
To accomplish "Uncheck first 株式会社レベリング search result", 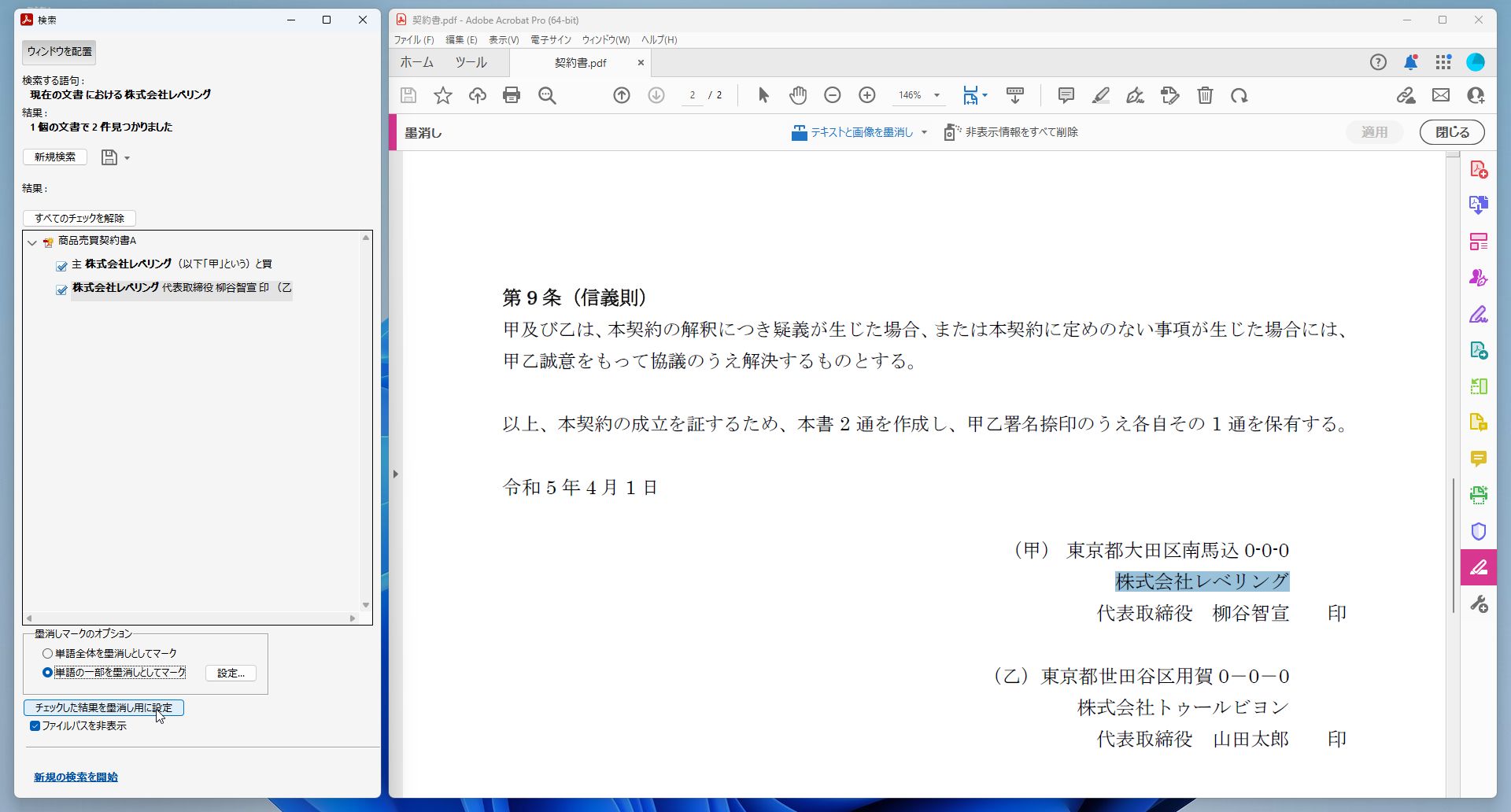I will coord(61,266).
